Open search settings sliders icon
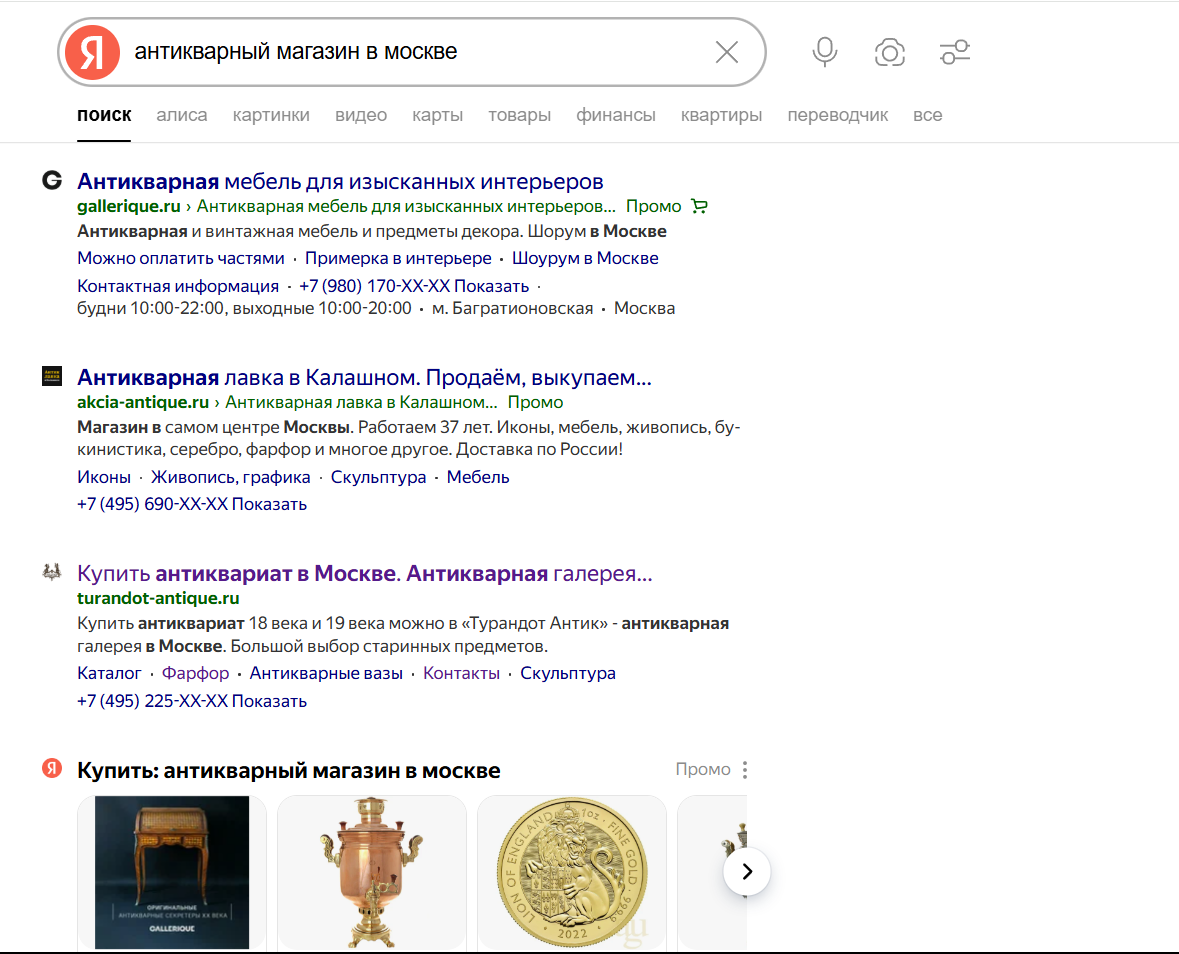This screenshot has width=1179, height=954. 955,53
